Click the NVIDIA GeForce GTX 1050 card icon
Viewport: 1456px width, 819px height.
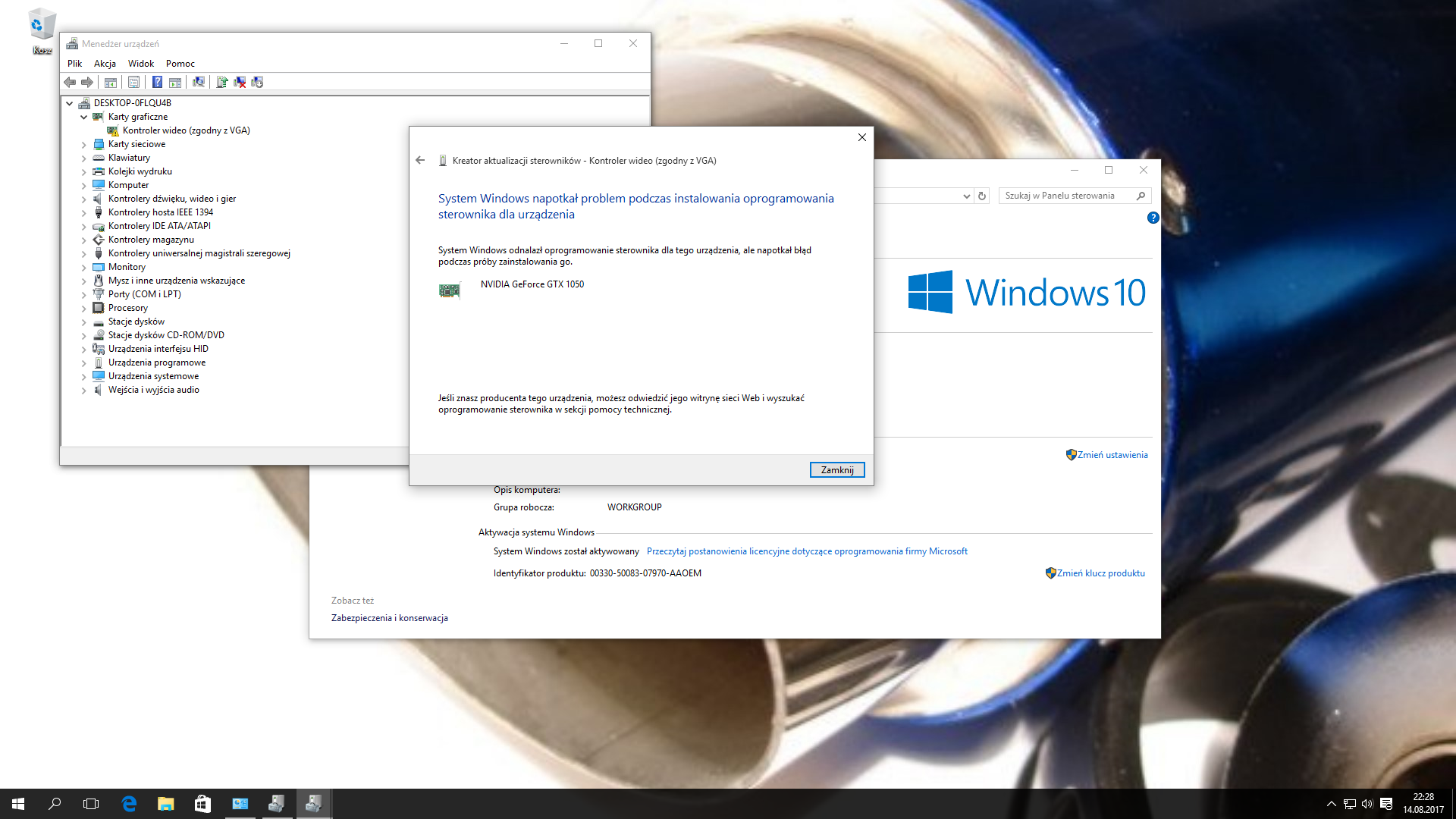coord(450,290)
